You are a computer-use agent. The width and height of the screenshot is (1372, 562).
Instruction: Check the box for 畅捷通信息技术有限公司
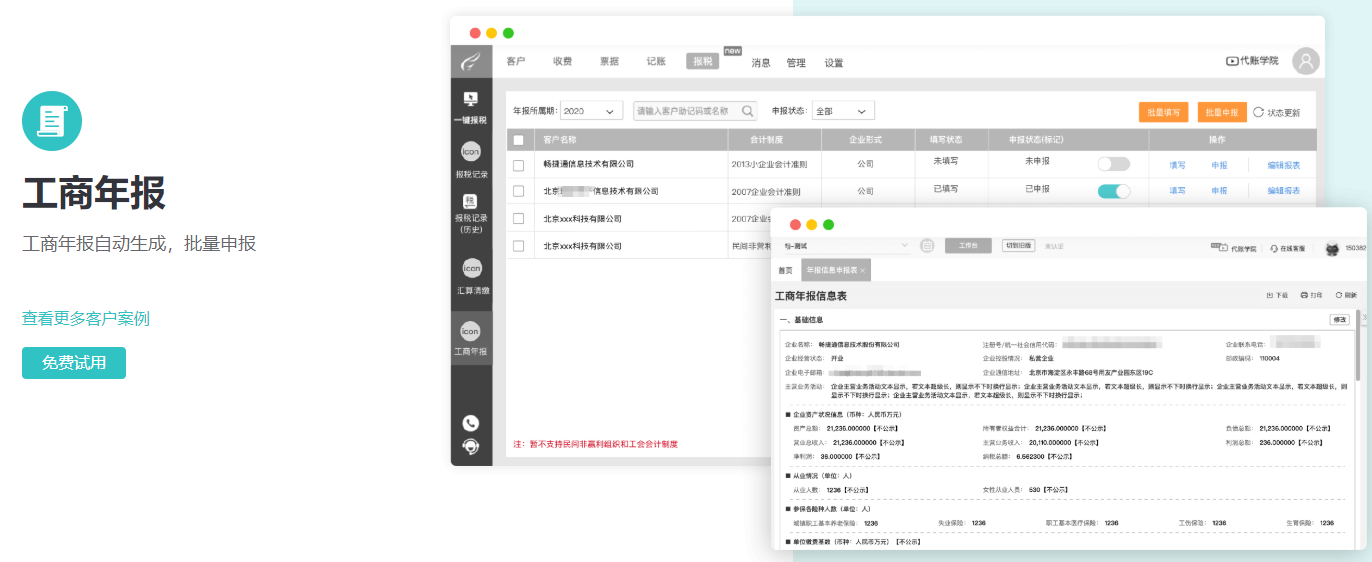pyautogui.click(x=518, y=165)
